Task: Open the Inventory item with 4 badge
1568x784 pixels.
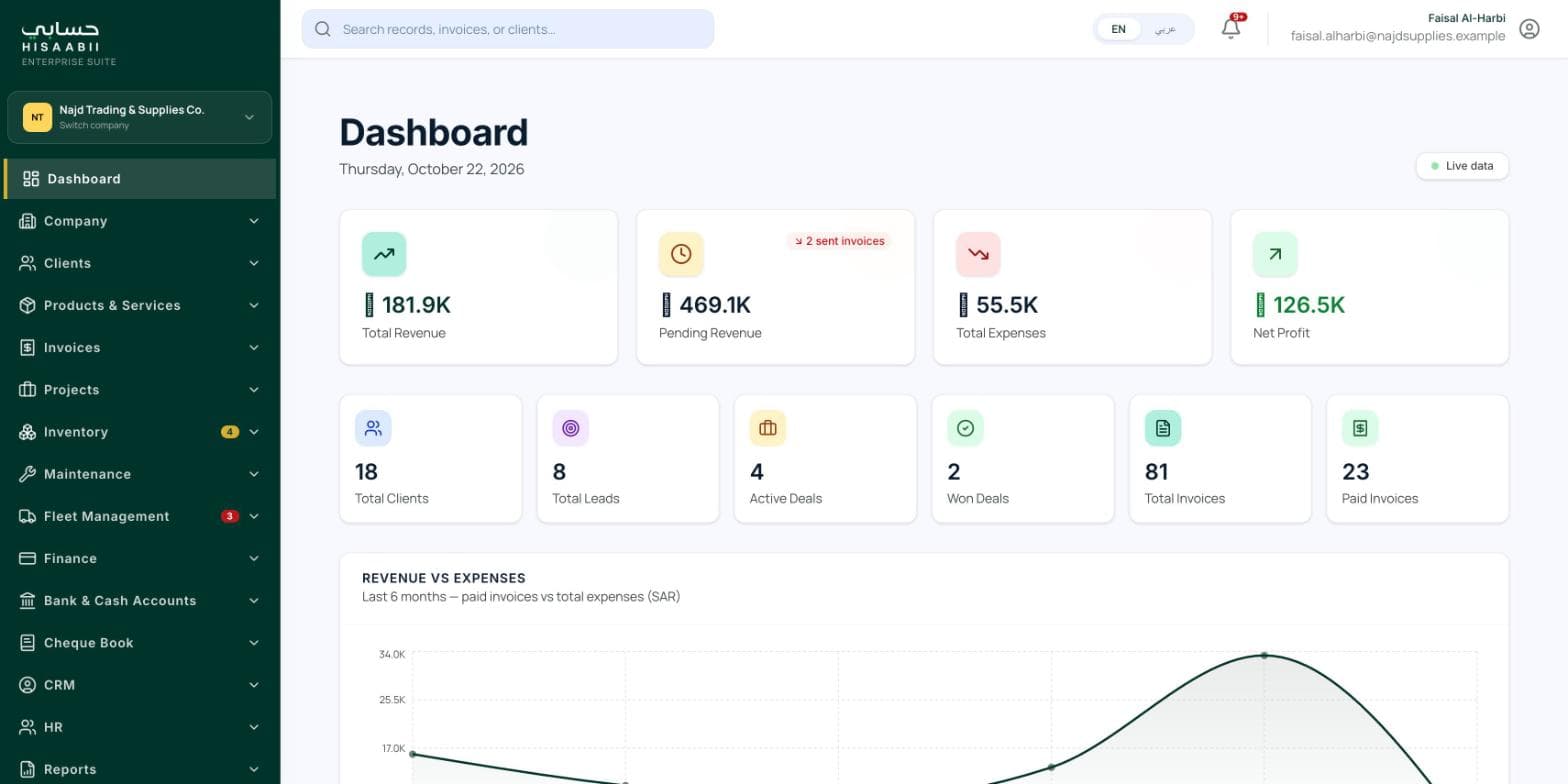Action: (140, 432)
